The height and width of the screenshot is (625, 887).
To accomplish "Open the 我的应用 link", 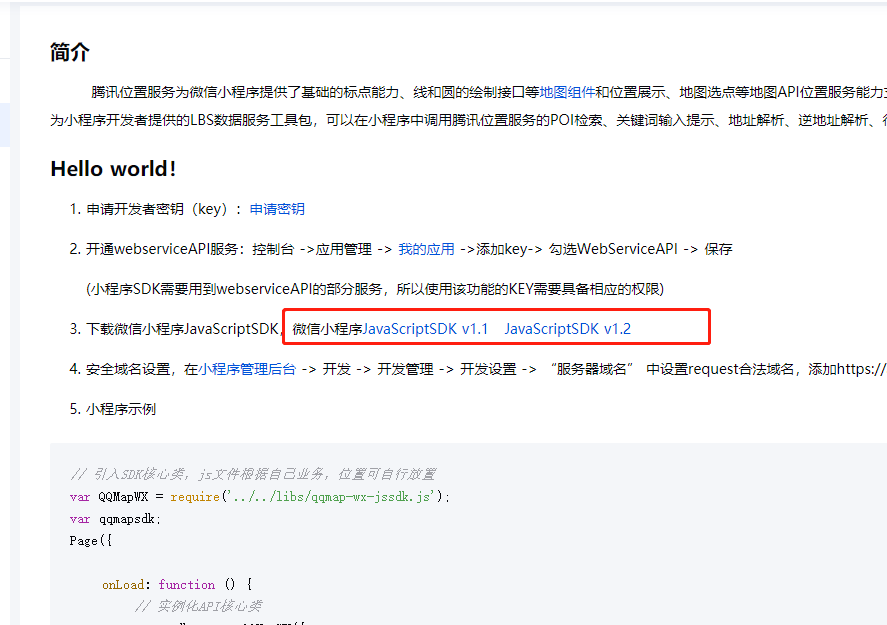I will coord(425,248).
